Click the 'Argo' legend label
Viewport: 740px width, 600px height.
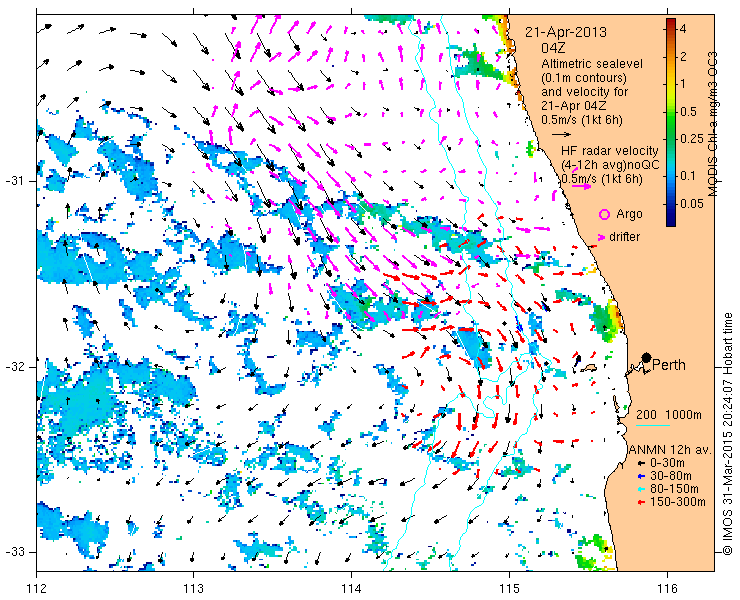coord(629,214)
